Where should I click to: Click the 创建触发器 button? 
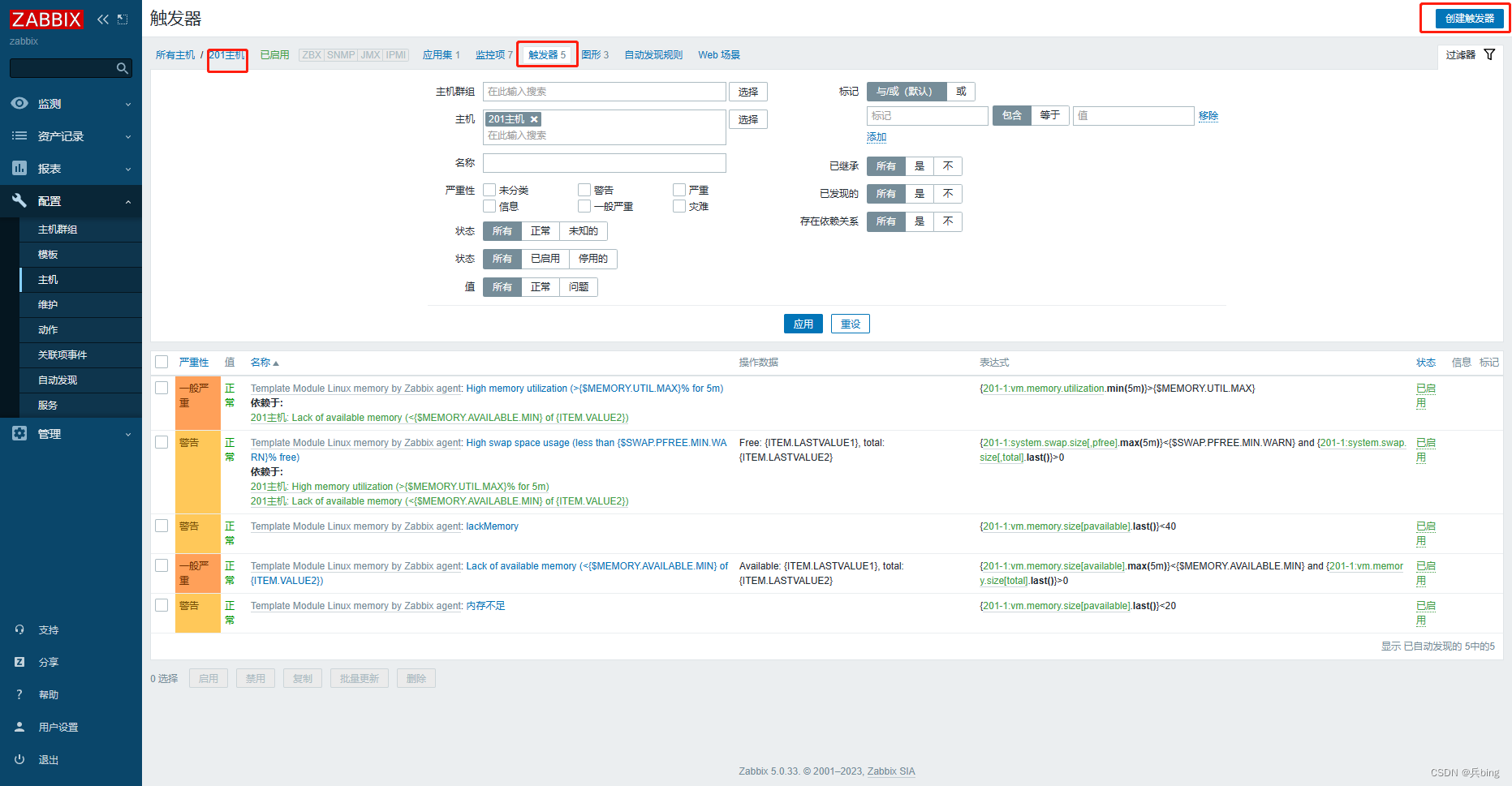1469,19
